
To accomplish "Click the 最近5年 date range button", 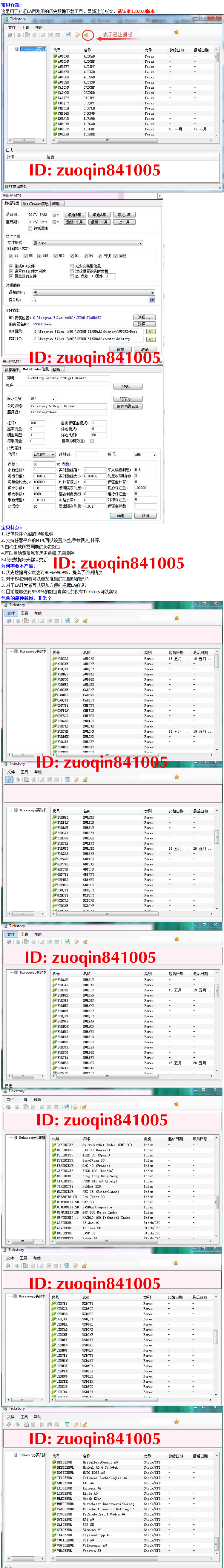I will 74,215.
